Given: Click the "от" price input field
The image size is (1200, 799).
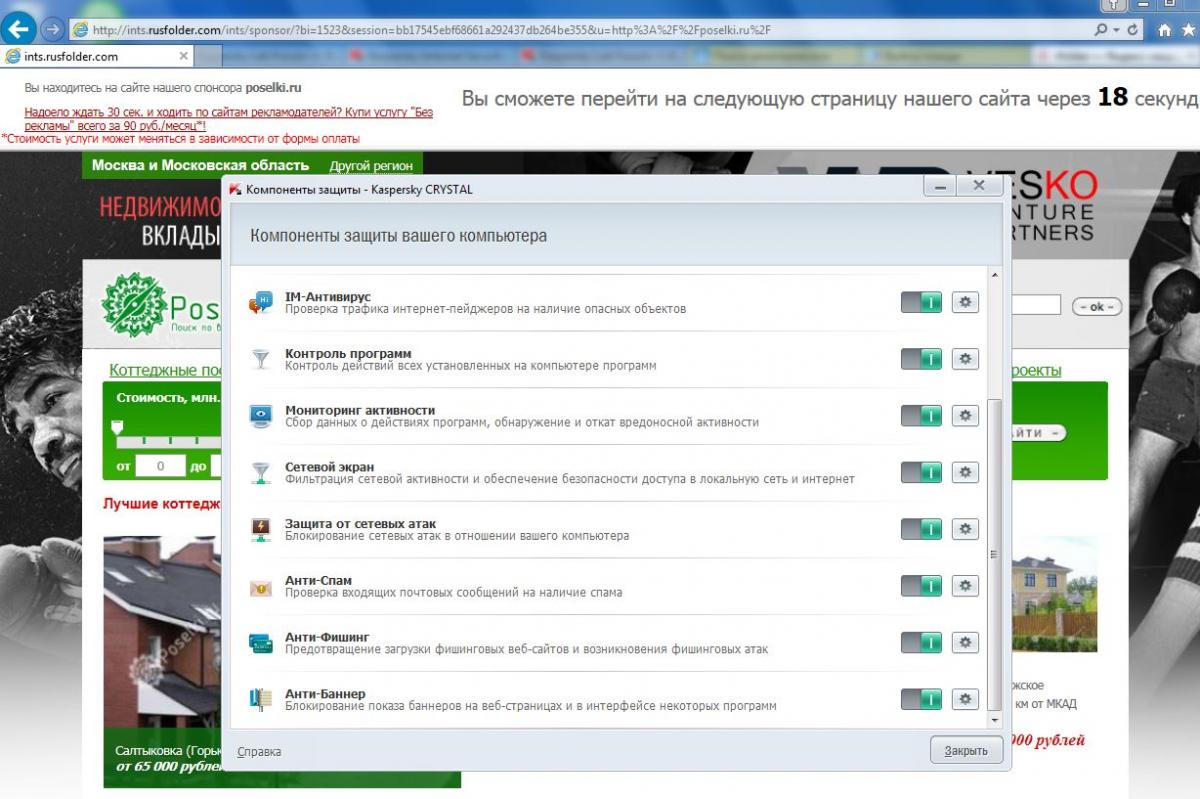Looking at the screenshot, I should coord(160,466).
